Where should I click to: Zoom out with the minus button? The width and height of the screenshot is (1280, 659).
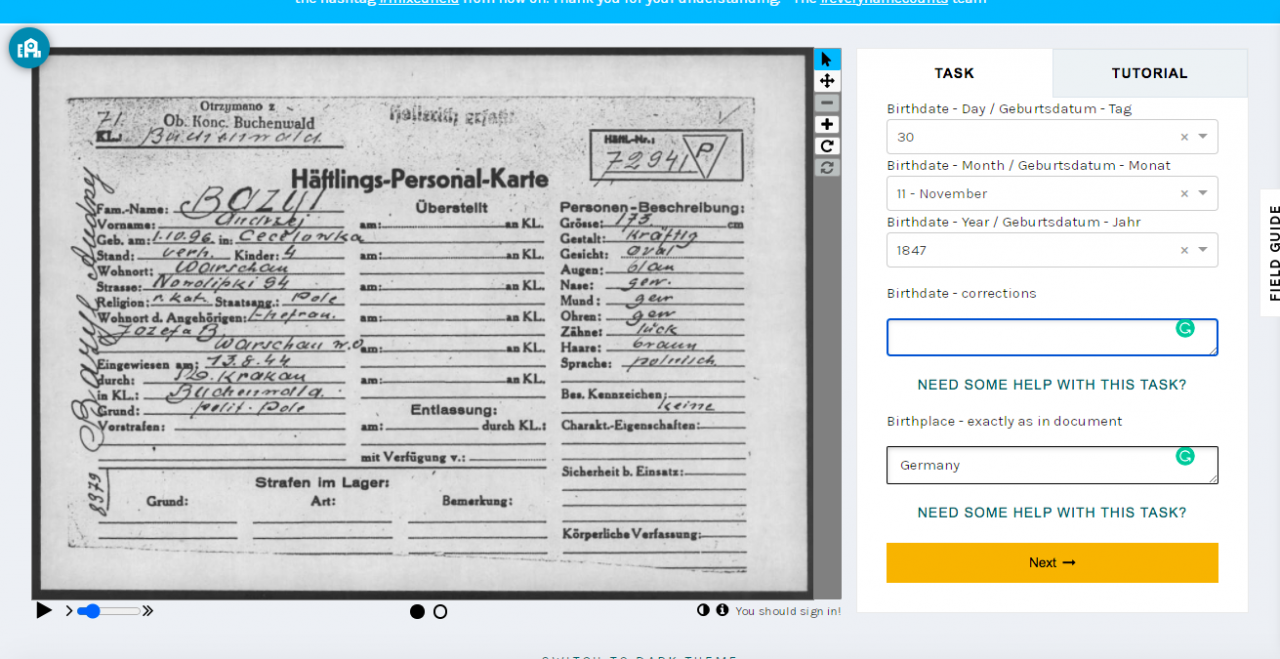[826, 103]
